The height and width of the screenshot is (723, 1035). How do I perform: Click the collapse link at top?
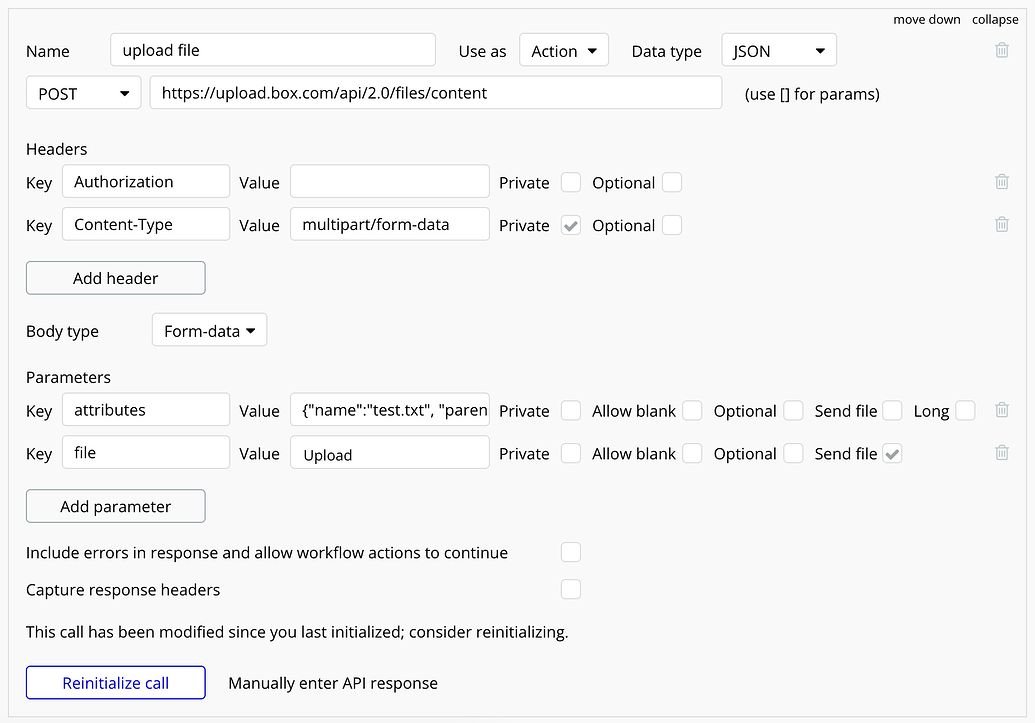point(995,19)
